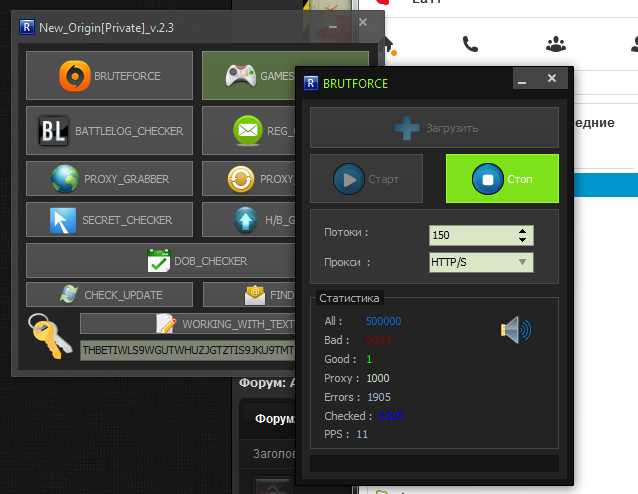Screen dimensions: 638x494
Task: Click the notepad pencil icon
Action: coord(166,324)
